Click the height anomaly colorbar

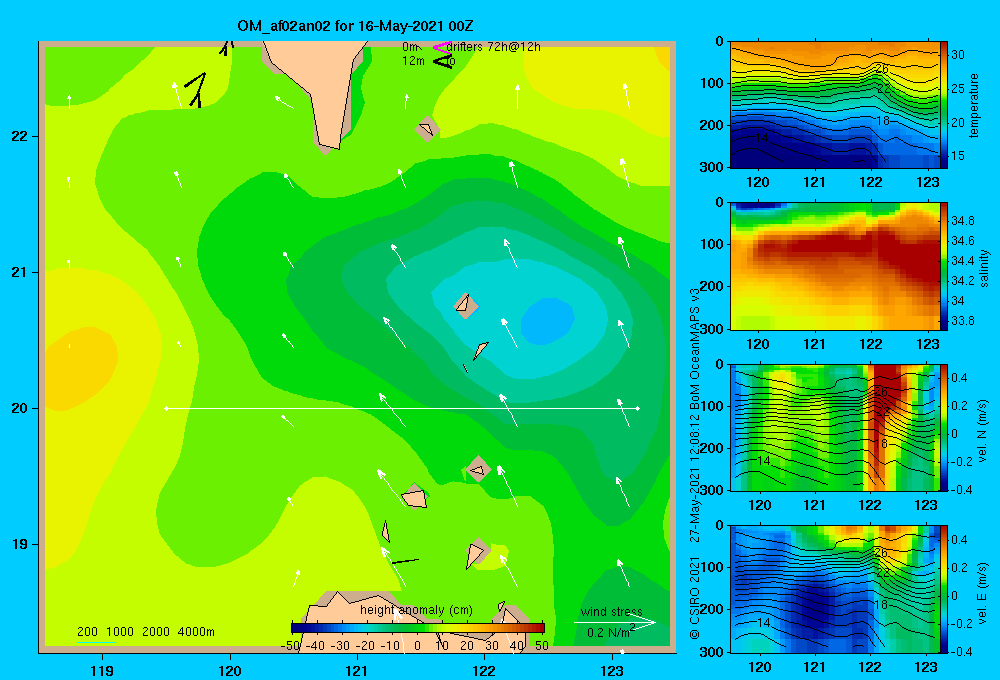[418, 628]
